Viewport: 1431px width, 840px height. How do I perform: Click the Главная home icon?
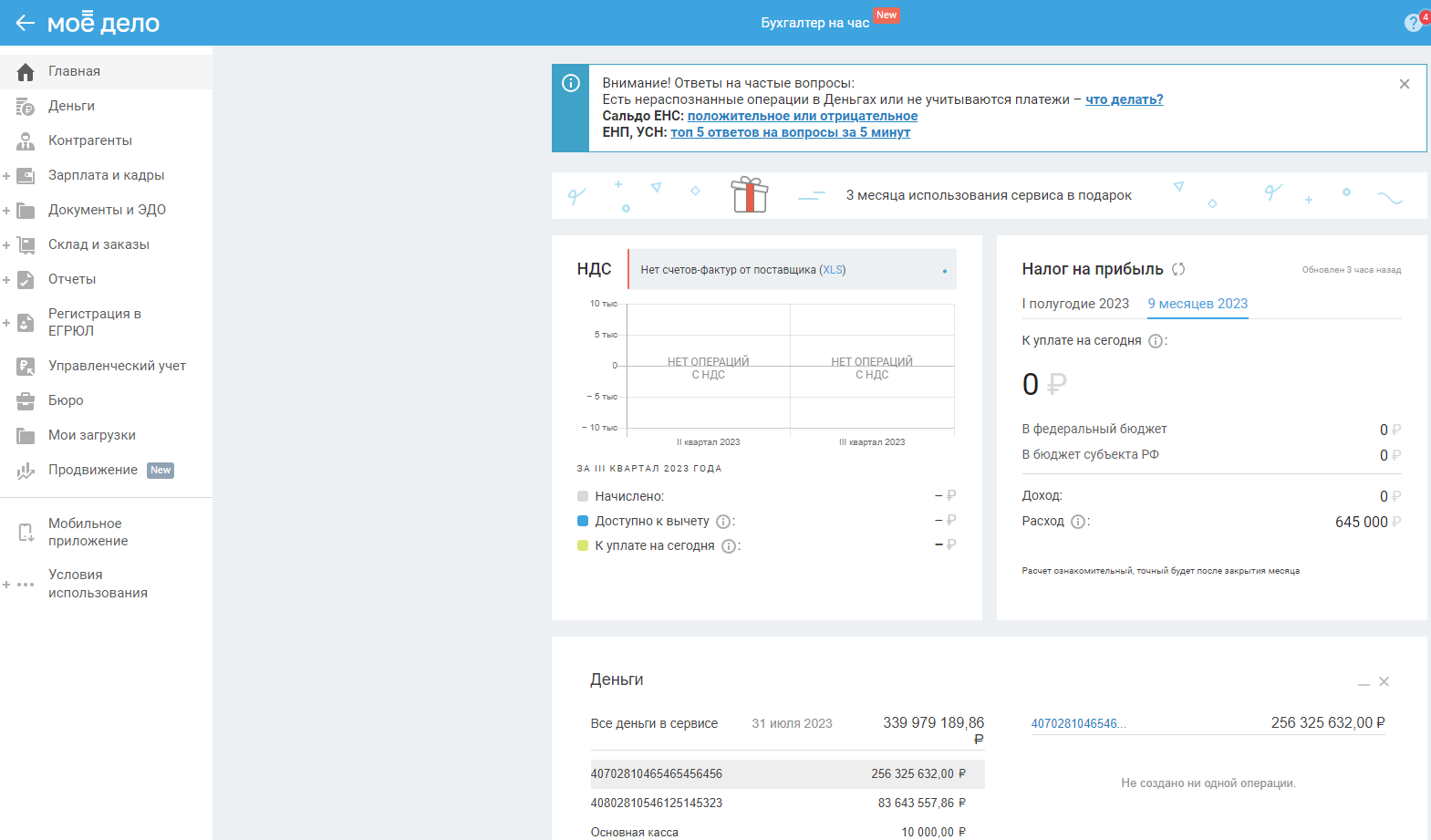26,72
